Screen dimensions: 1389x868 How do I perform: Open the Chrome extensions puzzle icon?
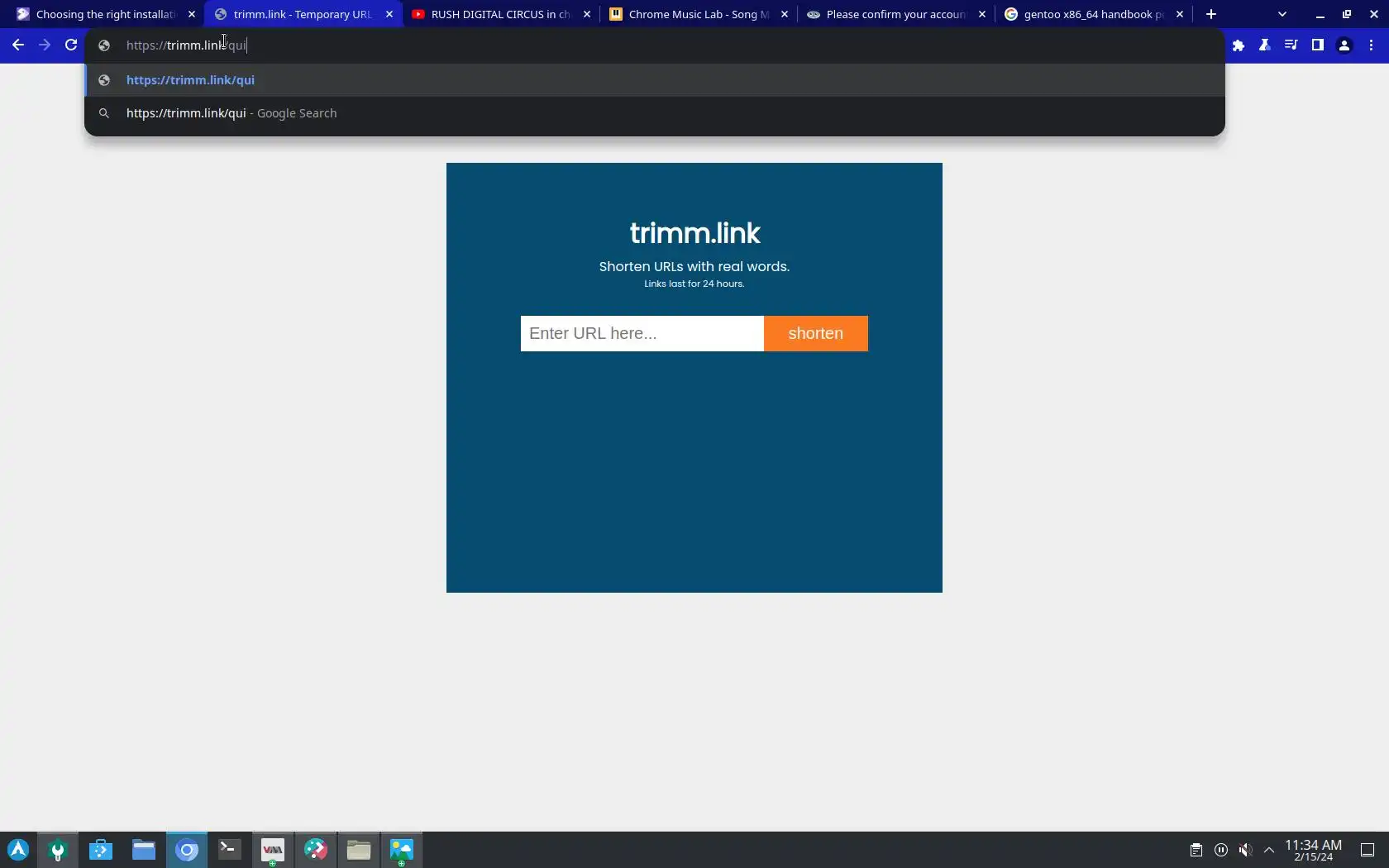1239,45
